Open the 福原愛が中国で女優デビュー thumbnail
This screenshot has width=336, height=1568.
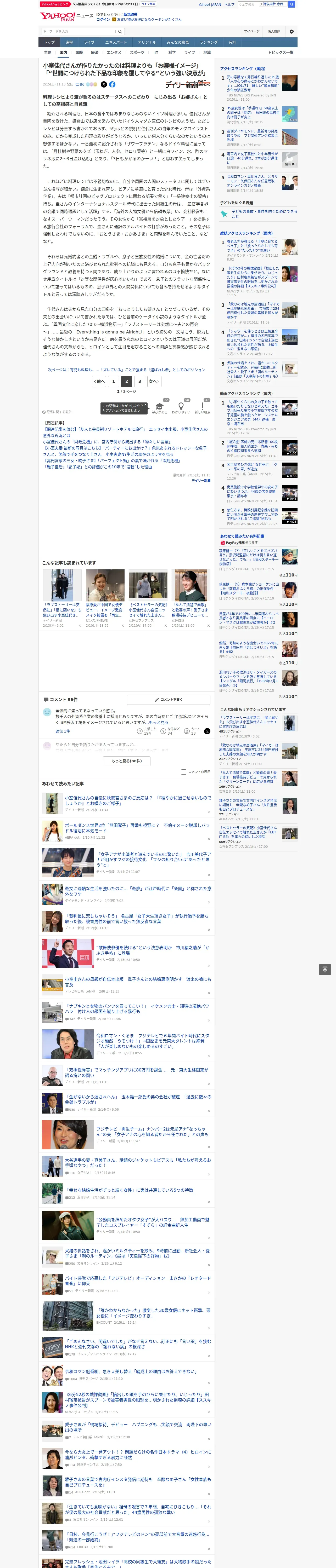(x=105, y=585)
